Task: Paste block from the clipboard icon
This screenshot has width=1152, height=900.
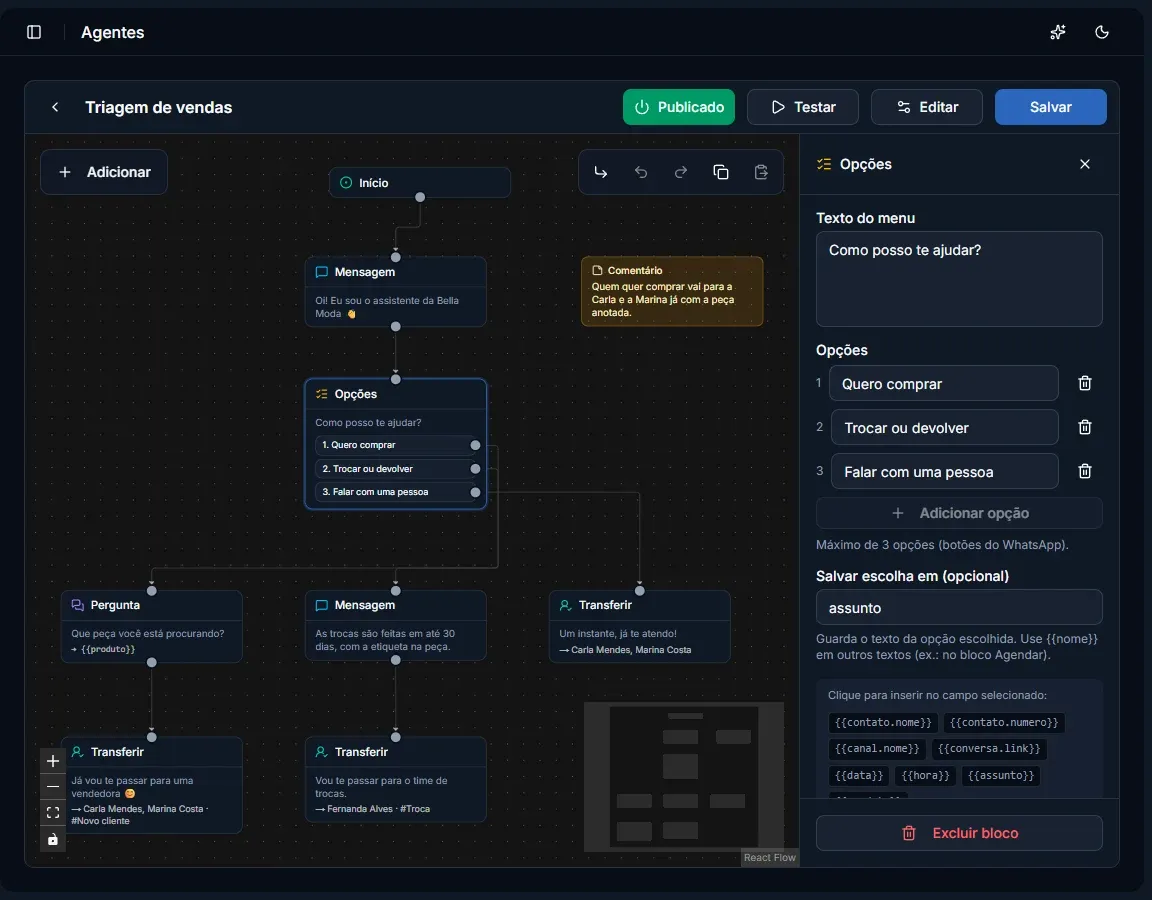Action: click(761, 172)
